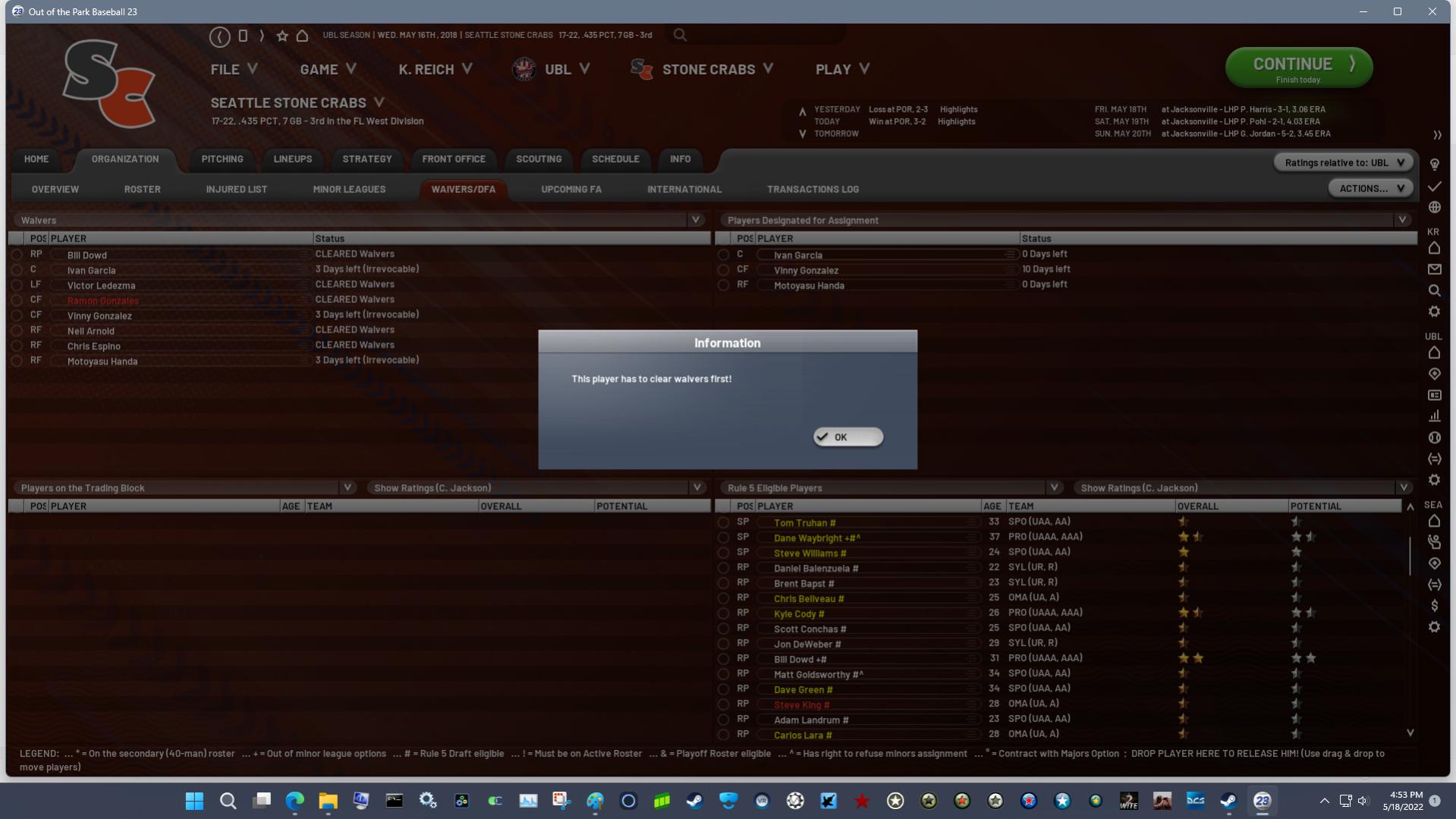Click the magnifier icon in the top search bar

tap(680, 35)
